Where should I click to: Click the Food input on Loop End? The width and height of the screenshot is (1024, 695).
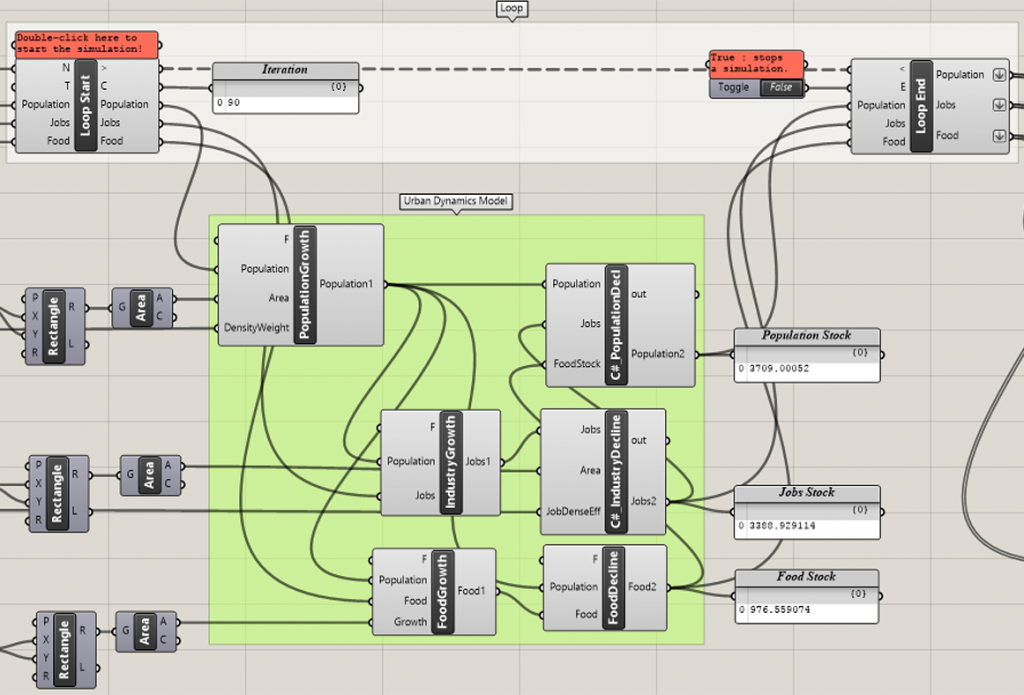pos(894,142)
